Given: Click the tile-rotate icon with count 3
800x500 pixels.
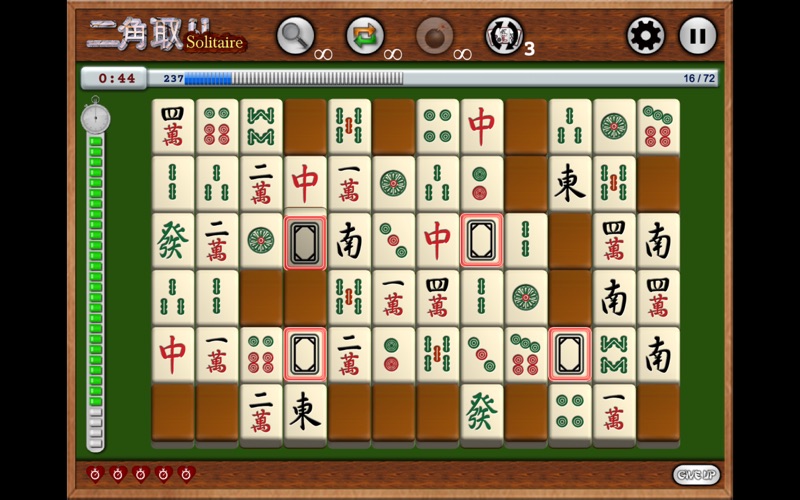Looking at the screenshot, I should coord(504,36).
